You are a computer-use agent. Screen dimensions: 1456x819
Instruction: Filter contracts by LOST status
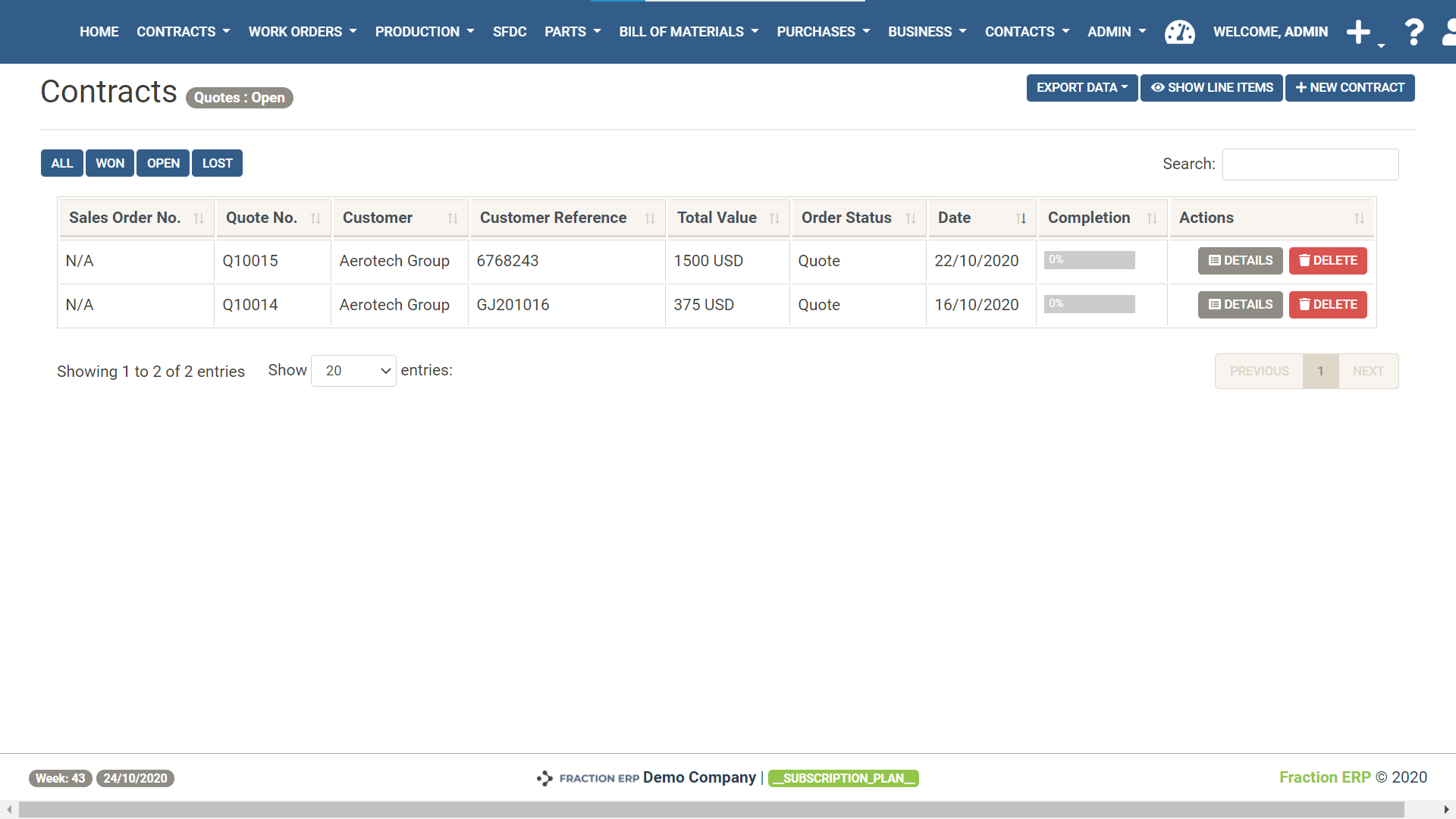217,163
